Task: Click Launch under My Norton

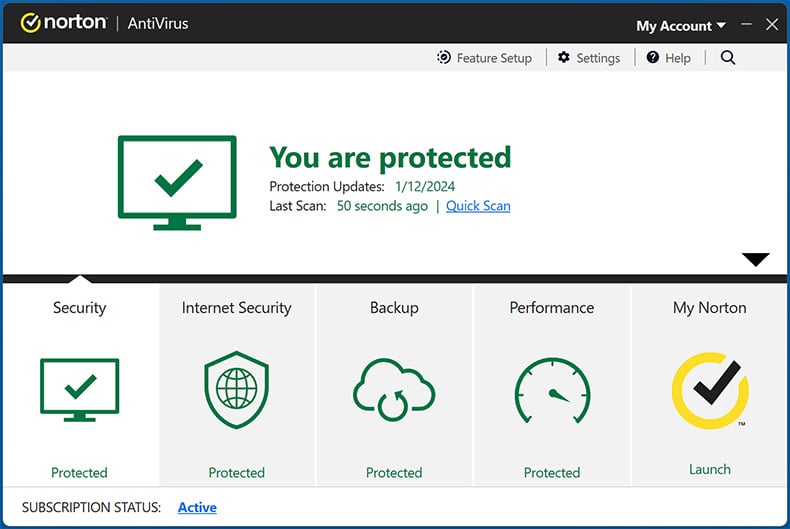Action: tap(709, 469)
